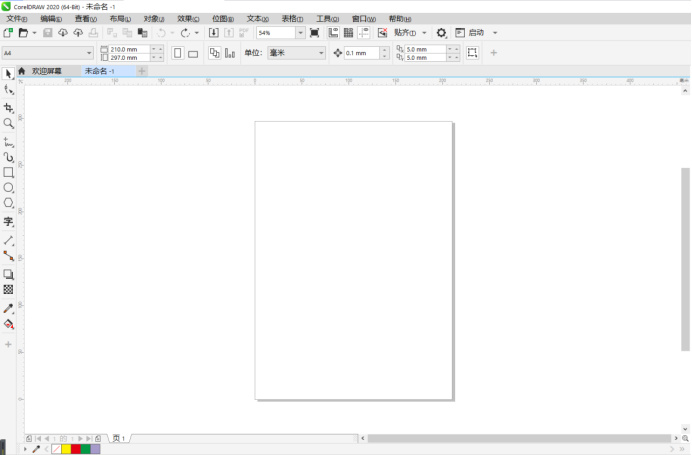Select the Artistic Media tool
This screenshot has height=455, width=692.
8,157
